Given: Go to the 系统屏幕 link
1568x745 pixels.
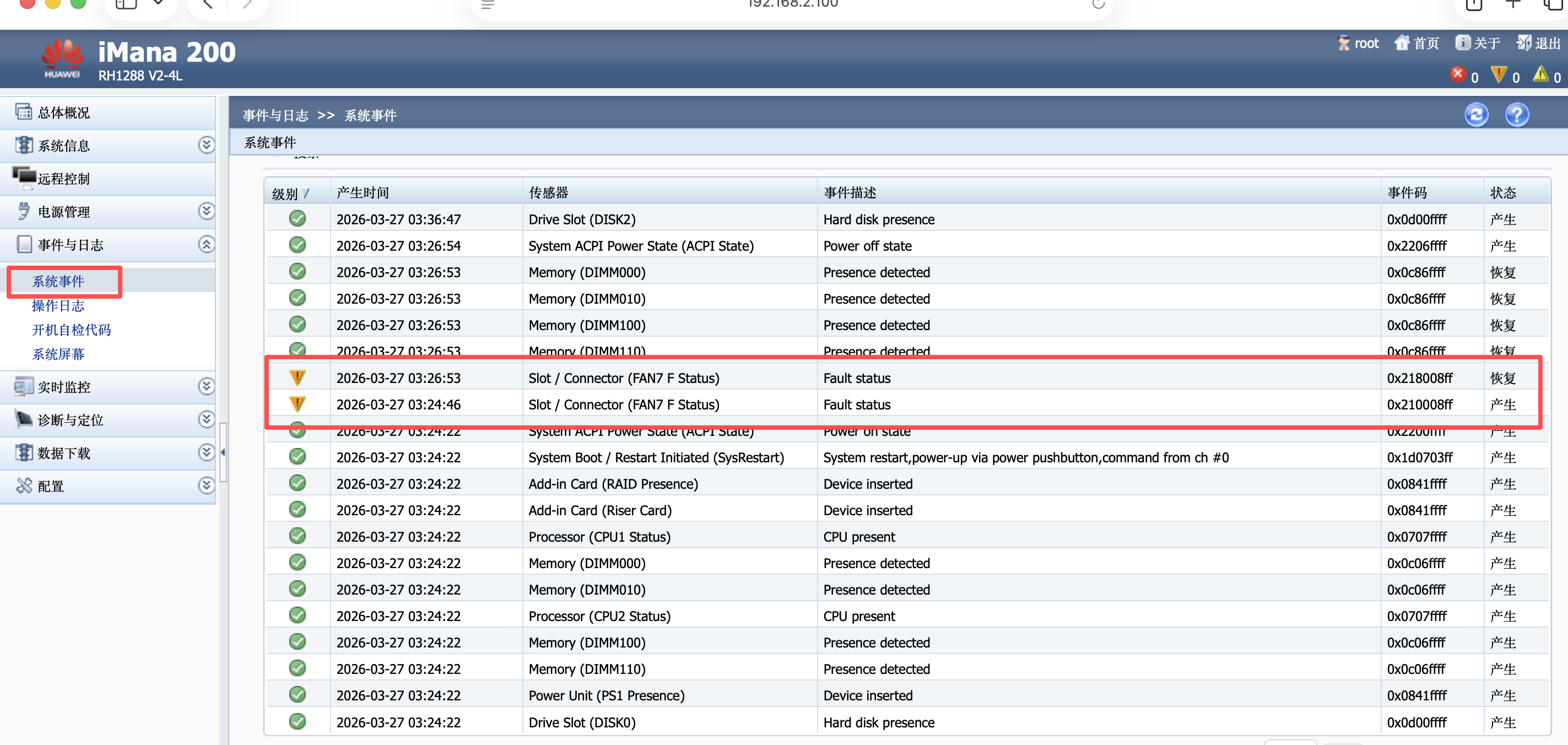Looking at the screenshot, I should [x=58, y=354].
